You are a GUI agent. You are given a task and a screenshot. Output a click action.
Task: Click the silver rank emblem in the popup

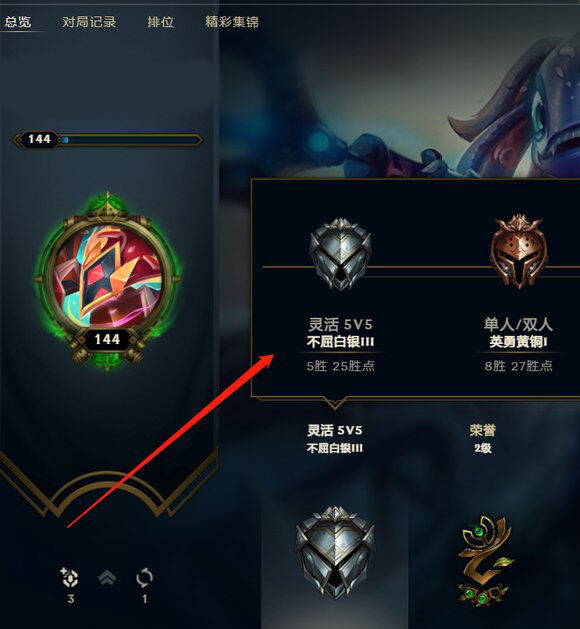coord(340,254)
